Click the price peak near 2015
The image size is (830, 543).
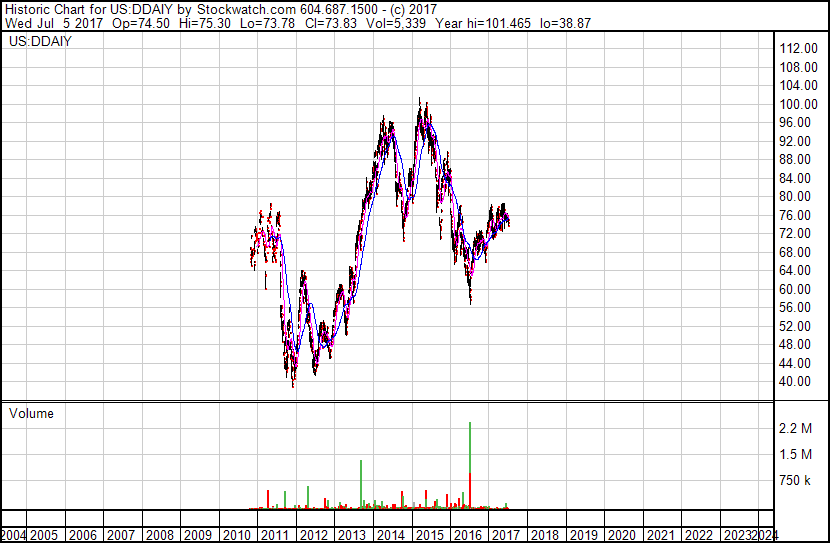click(420, 102)
